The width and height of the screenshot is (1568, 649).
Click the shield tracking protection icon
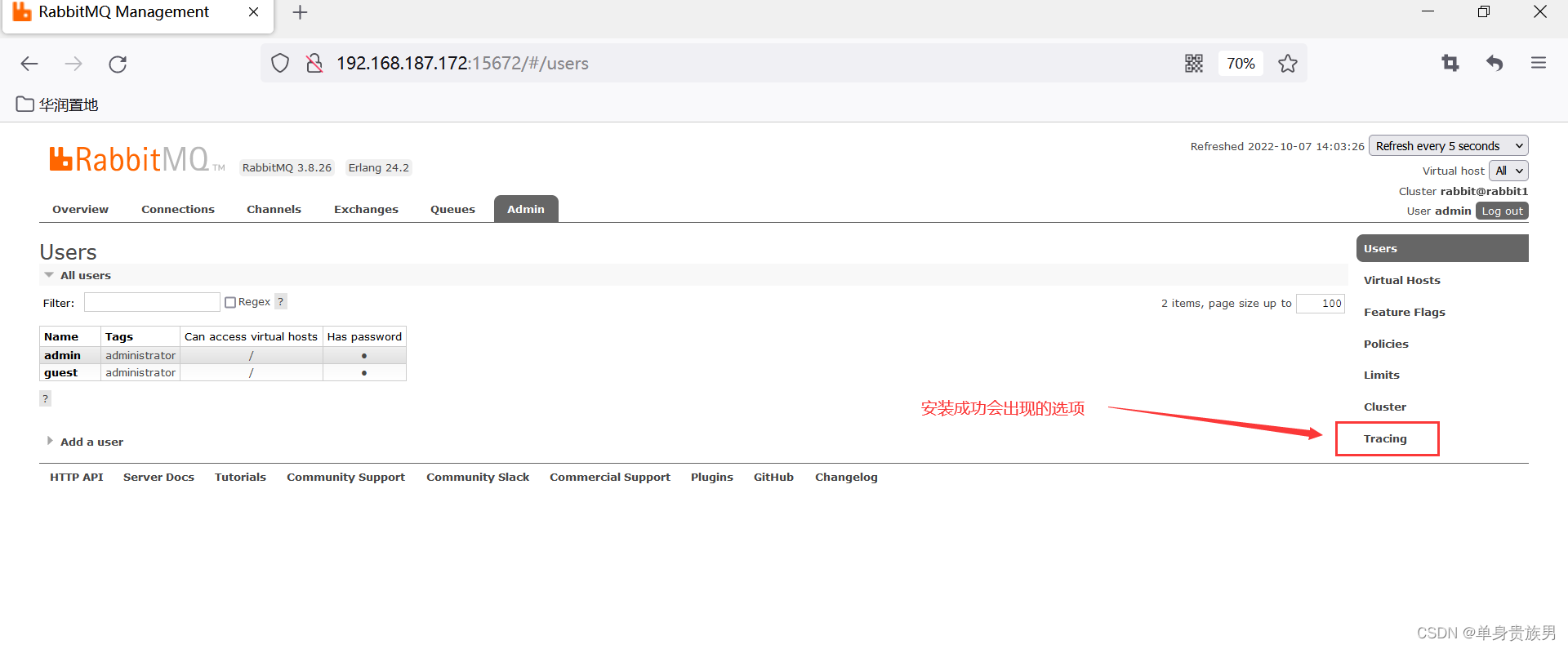(280, 63)
